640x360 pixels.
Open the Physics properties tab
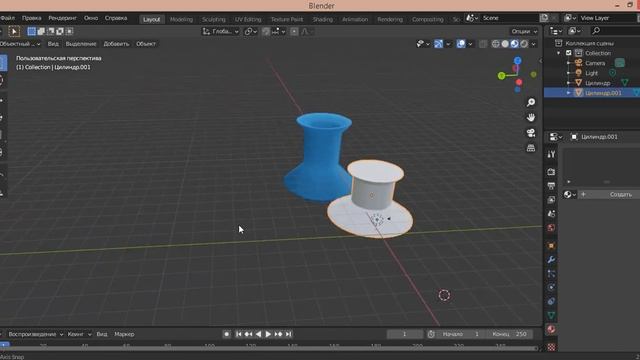pos(551,287)
